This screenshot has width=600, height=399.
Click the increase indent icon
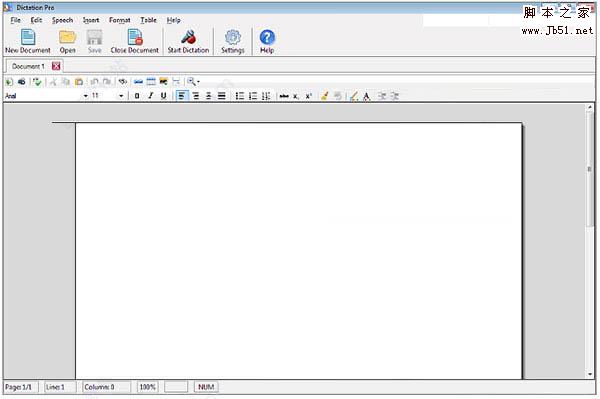click(x=395, y=96)
